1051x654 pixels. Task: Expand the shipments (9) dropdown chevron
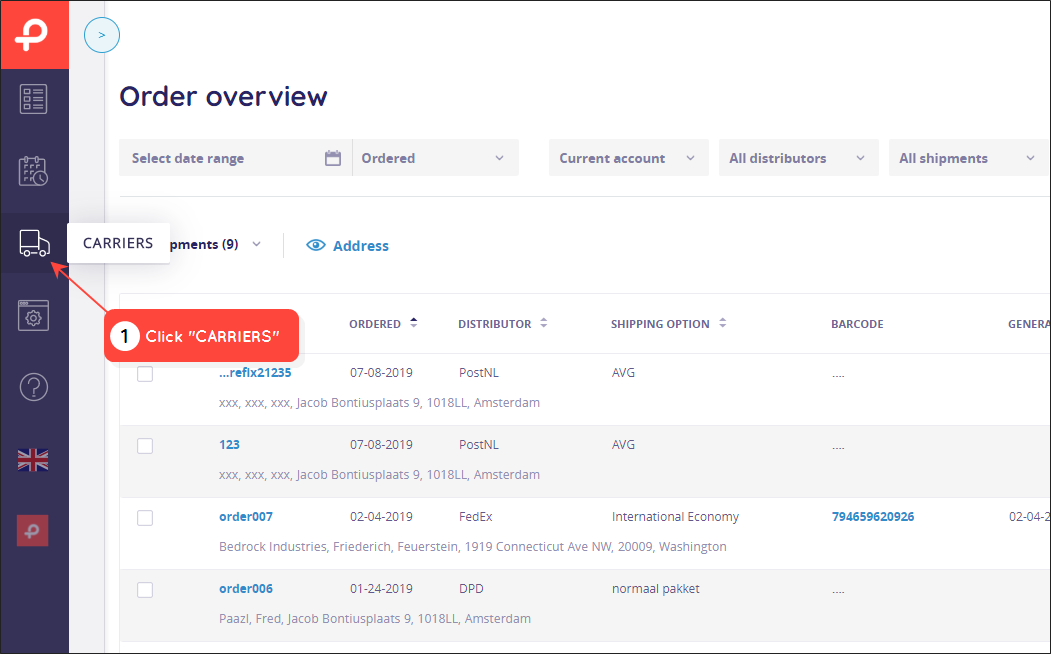[256, 244]
